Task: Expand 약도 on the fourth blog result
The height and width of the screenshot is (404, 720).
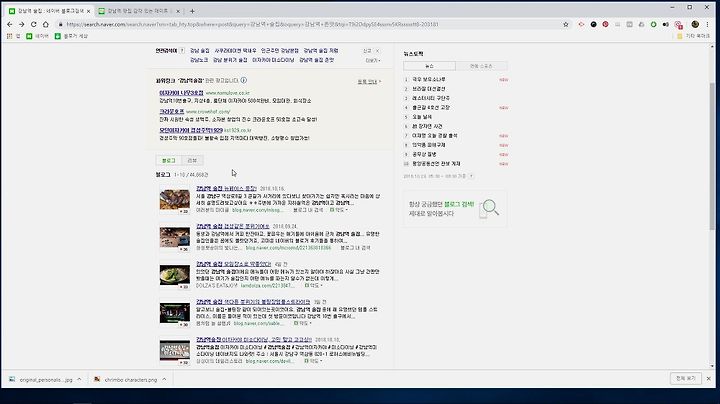Action: 303,323
